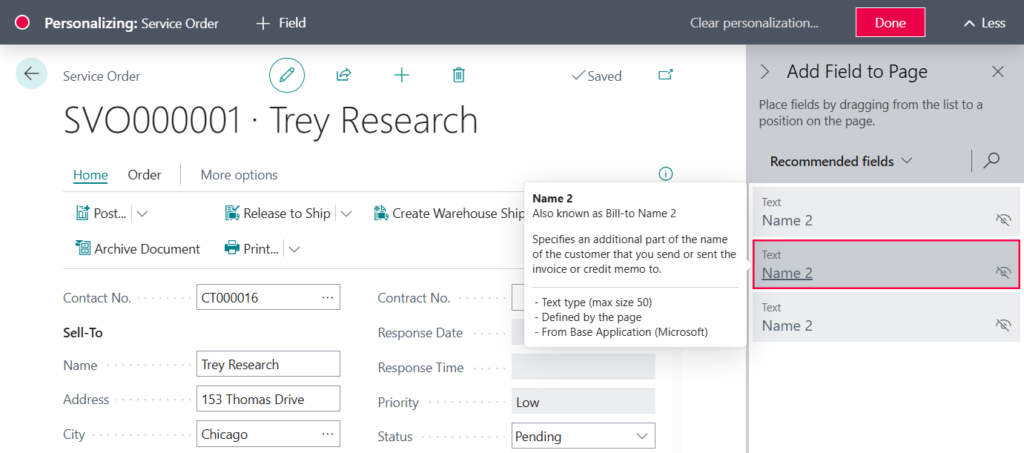Click the back arrow on Service Order
1024x453 pixels.
coord(31,73)
